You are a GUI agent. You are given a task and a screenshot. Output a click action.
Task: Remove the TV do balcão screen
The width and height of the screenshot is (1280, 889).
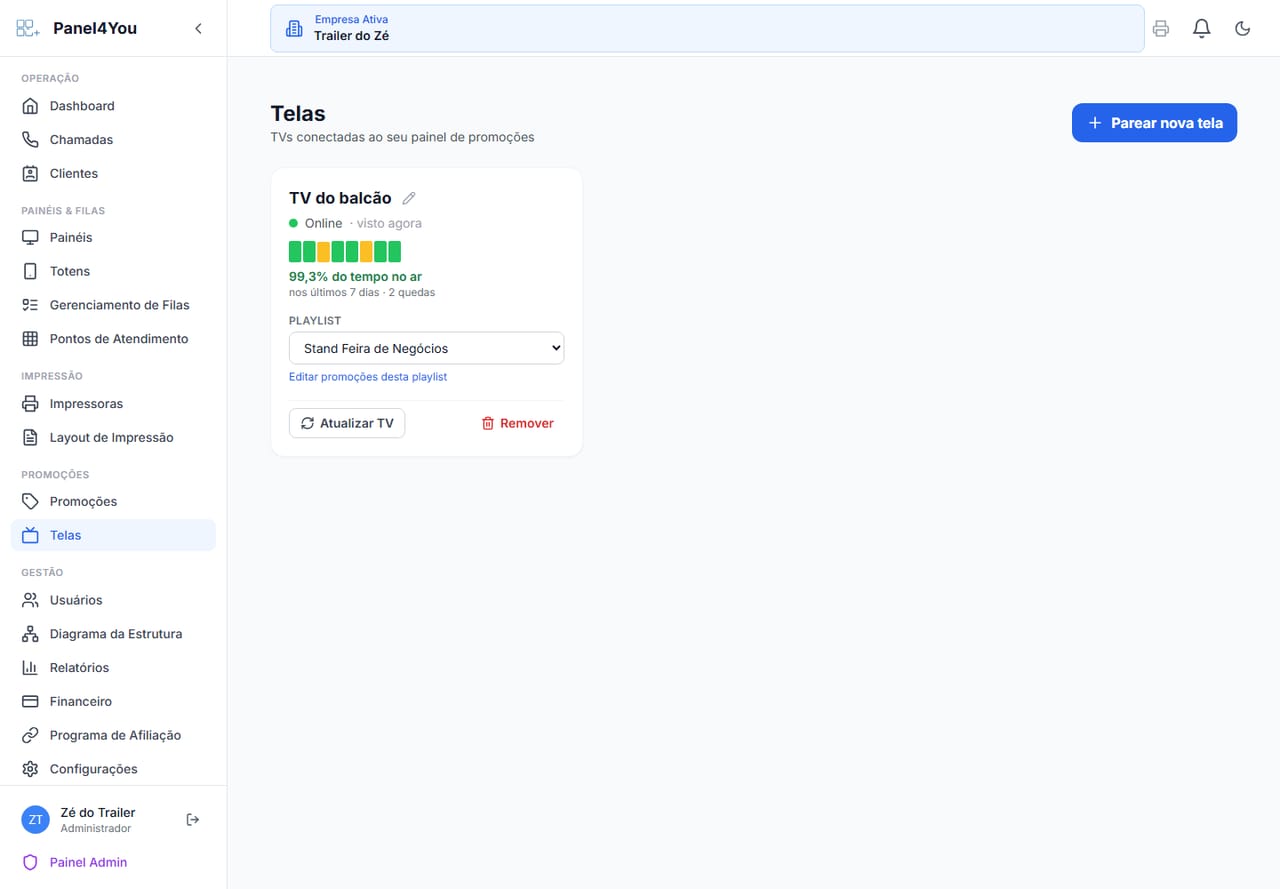517,423
